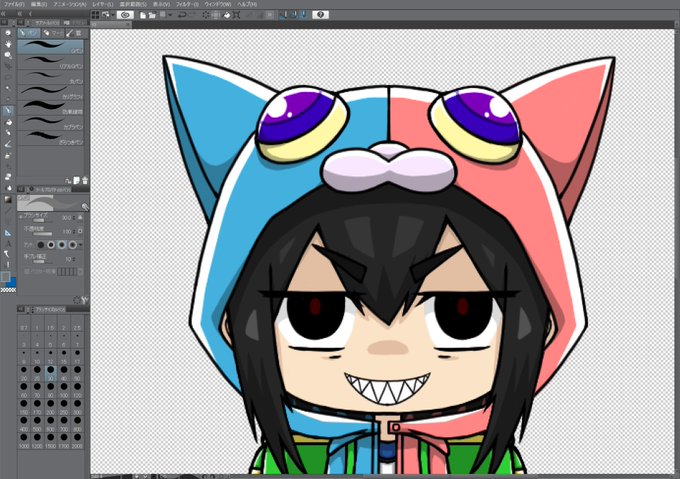
Task: Select the Gradient tool
Action: tap(8, 199)
